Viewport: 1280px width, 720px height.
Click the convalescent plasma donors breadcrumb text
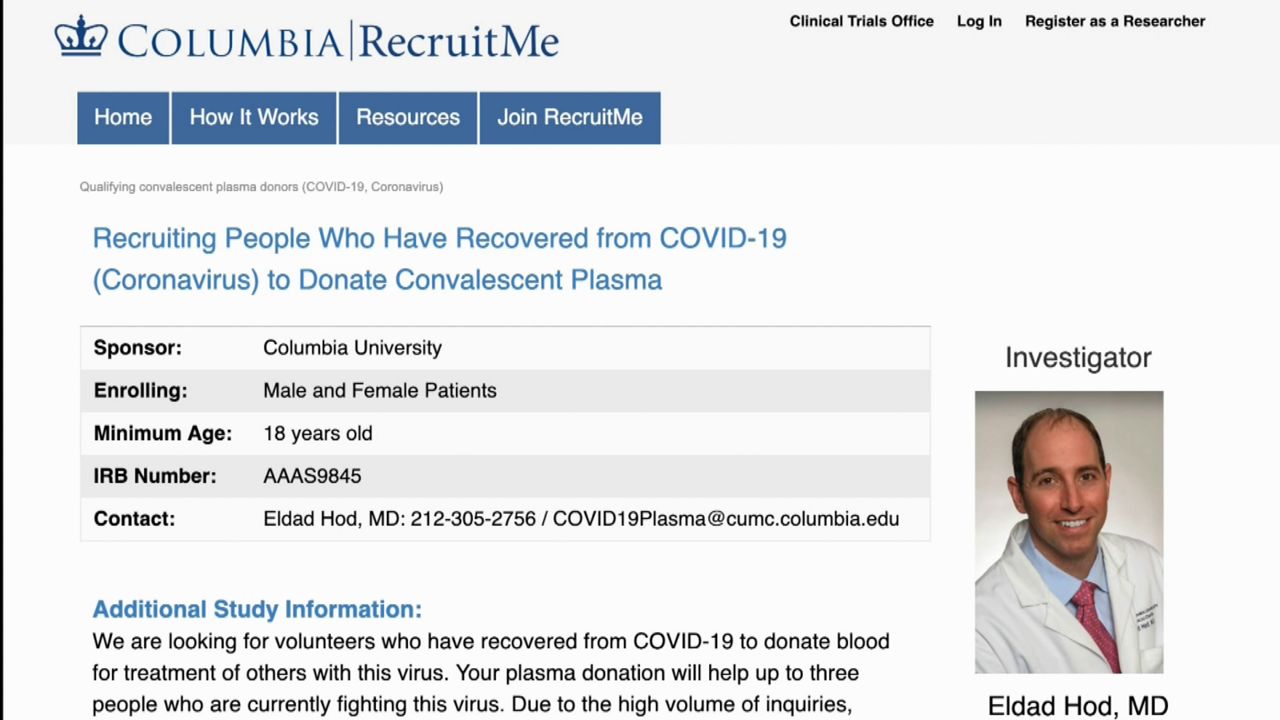(261, 187)
